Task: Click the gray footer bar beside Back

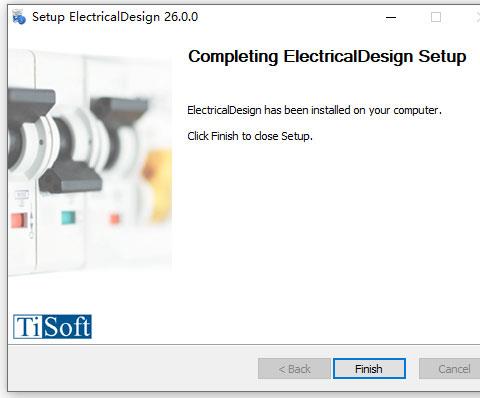Action: coord(133,369)
